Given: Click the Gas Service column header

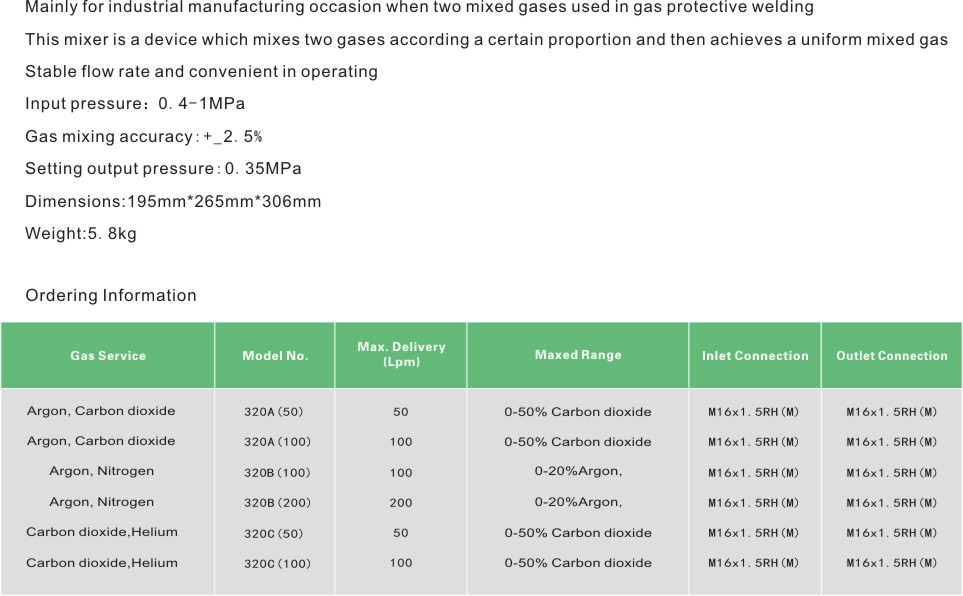Looking at the screenshot, I should (108, 356).
